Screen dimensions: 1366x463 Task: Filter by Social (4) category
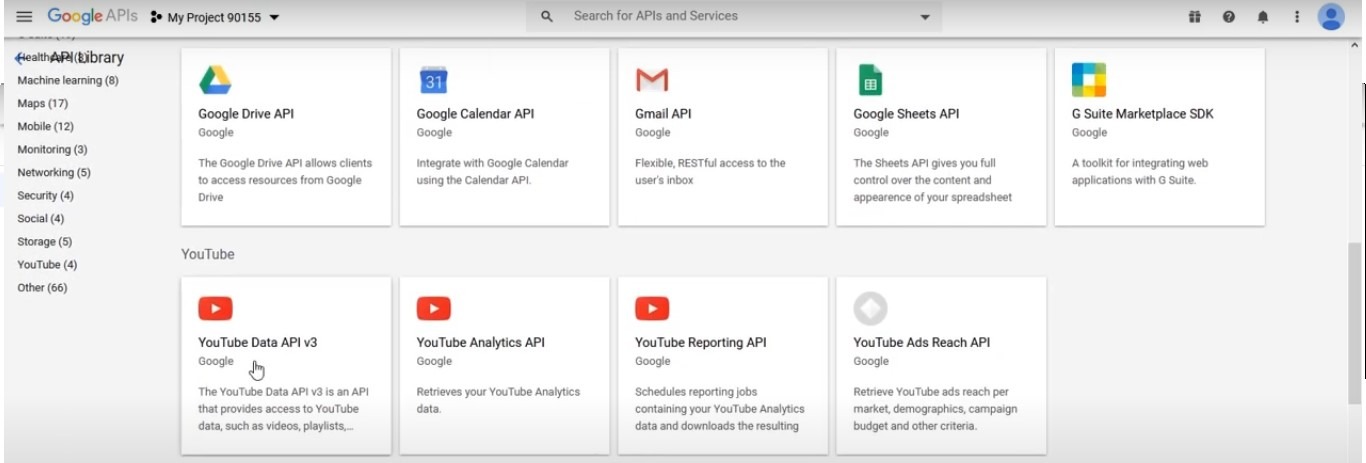41,218
